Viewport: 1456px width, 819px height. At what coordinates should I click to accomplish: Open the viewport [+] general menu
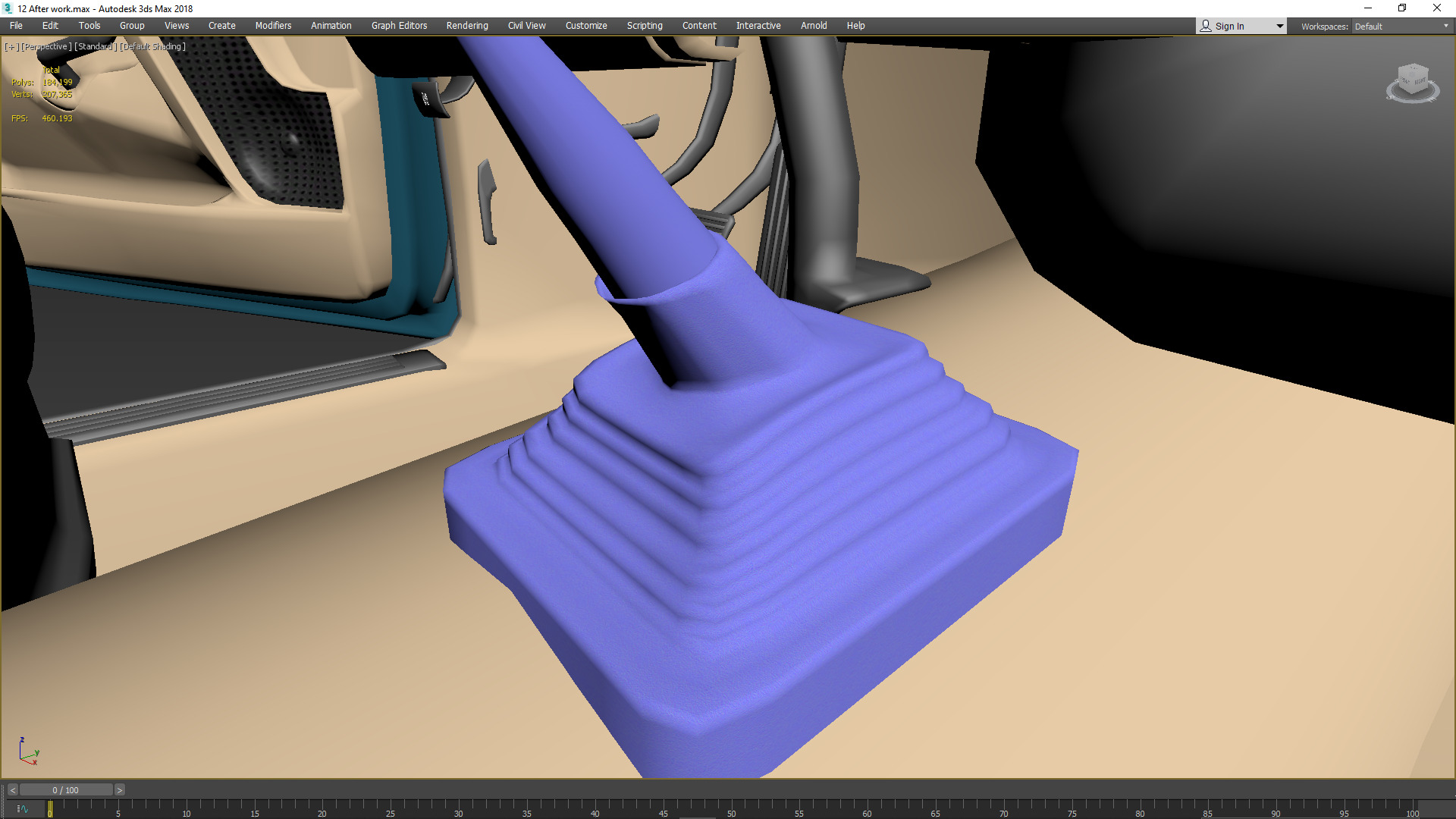(11, 46)
